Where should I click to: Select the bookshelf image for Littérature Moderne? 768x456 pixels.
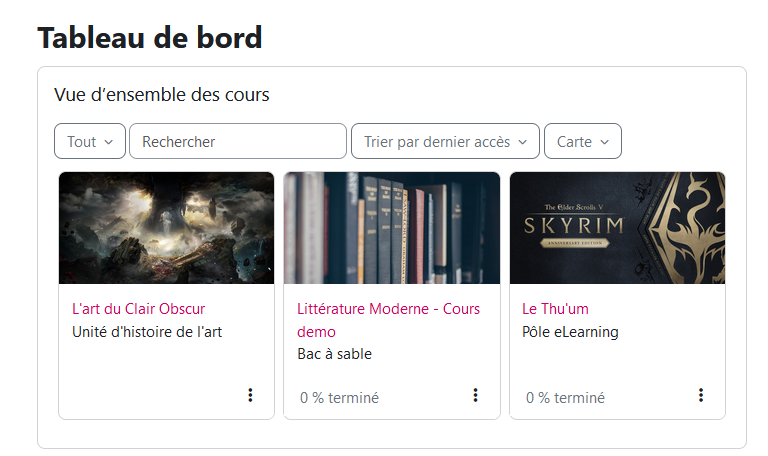click(x=392, y=228)
